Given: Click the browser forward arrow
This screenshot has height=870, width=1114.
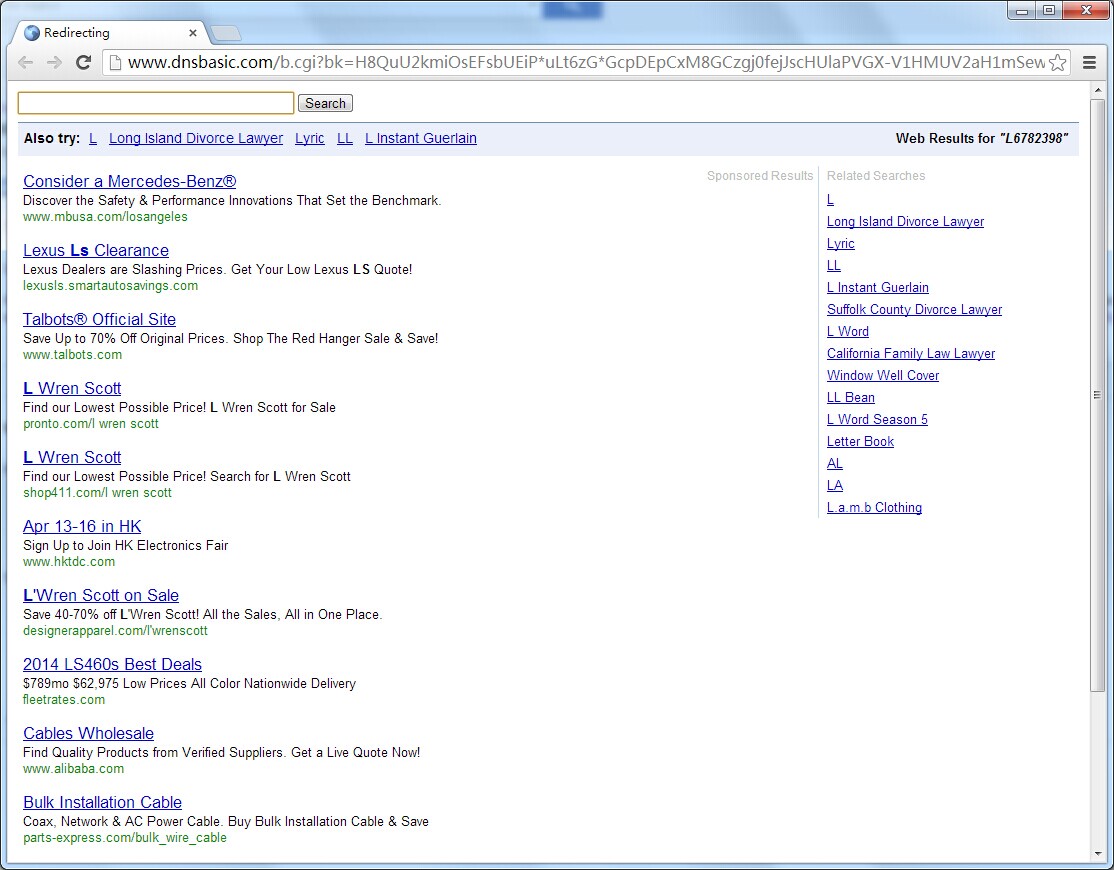Looking at the screenshot, I should [54, 62].
